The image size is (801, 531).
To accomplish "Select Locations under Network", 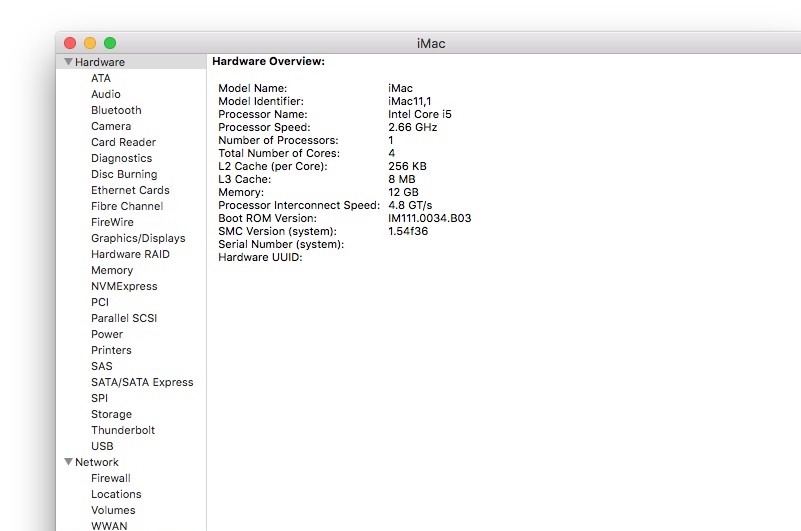I will 116,494.
